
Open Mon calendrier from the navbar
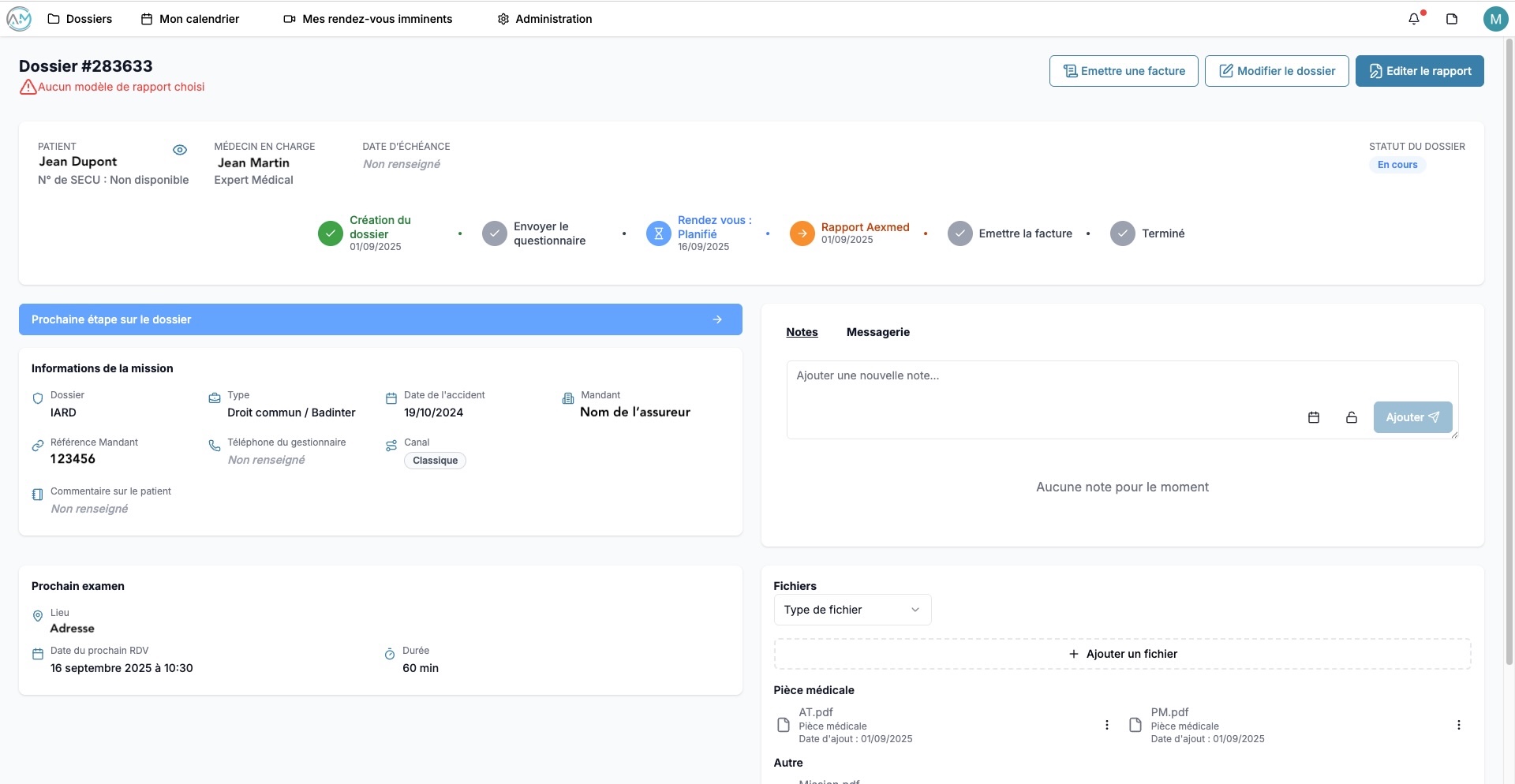pos(190,19)
